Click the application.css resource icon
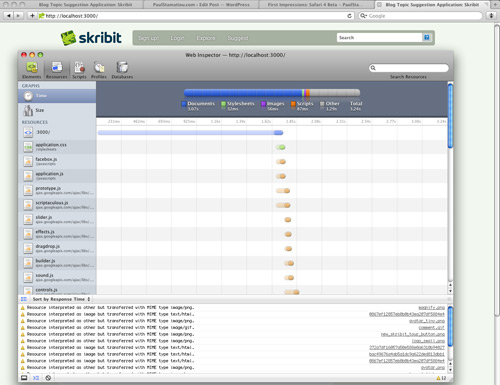Image resolution: width=500 pixels, height=385 pixels. [28, 147]
